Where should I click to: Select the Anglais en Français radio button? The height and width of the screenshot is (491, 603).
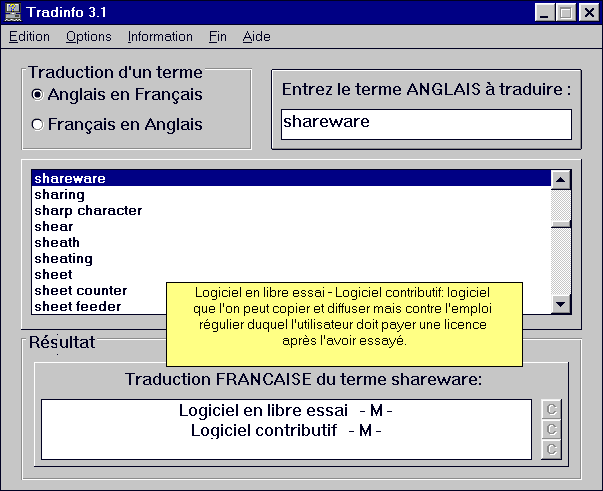pyautogui.click(x=38, y=95)
